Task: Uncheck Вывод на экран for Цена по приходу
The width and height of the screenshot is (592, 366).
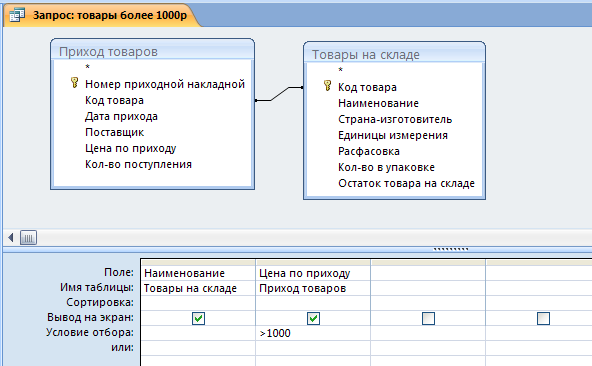Action: (x=313, y=318)
